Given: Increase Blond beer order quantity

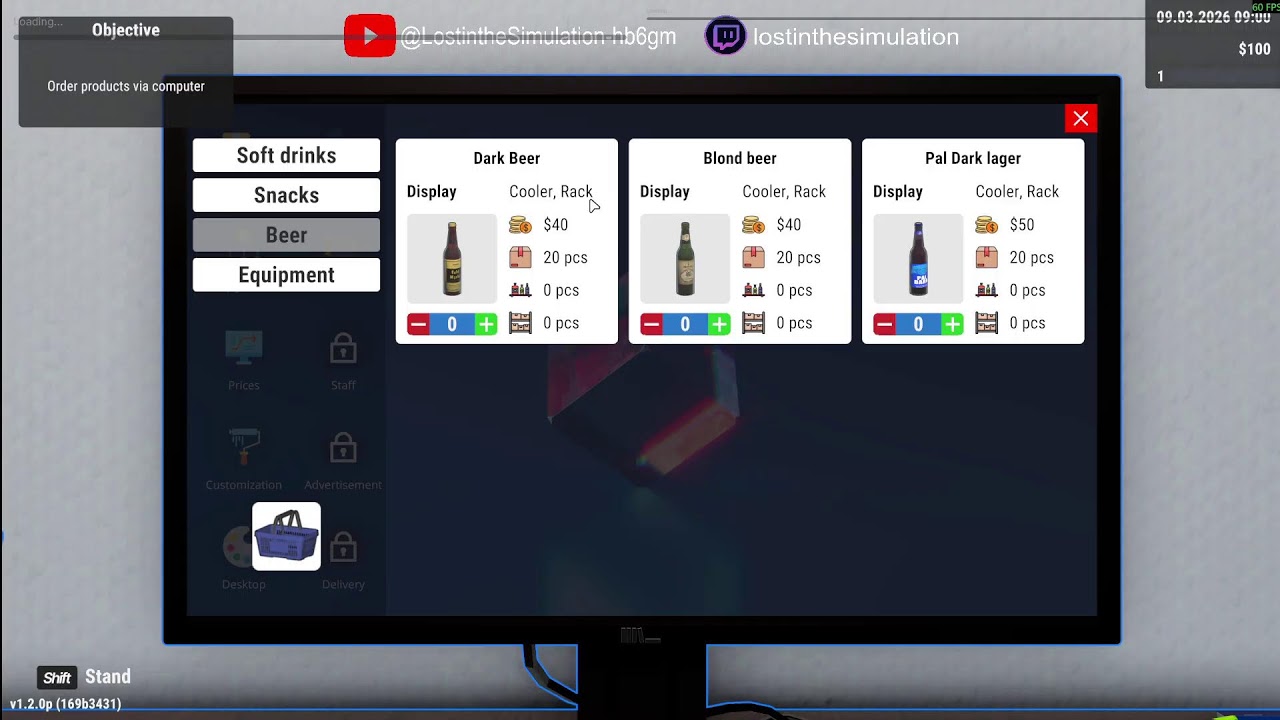Looking at the screenshot, I should pyautogui.click(x=719, y=324).
